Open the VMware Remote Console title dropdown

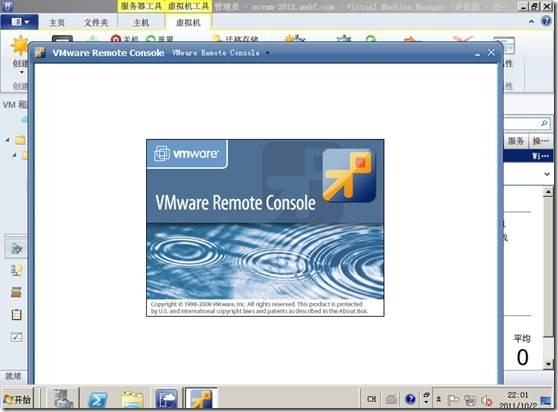(268, 53)
